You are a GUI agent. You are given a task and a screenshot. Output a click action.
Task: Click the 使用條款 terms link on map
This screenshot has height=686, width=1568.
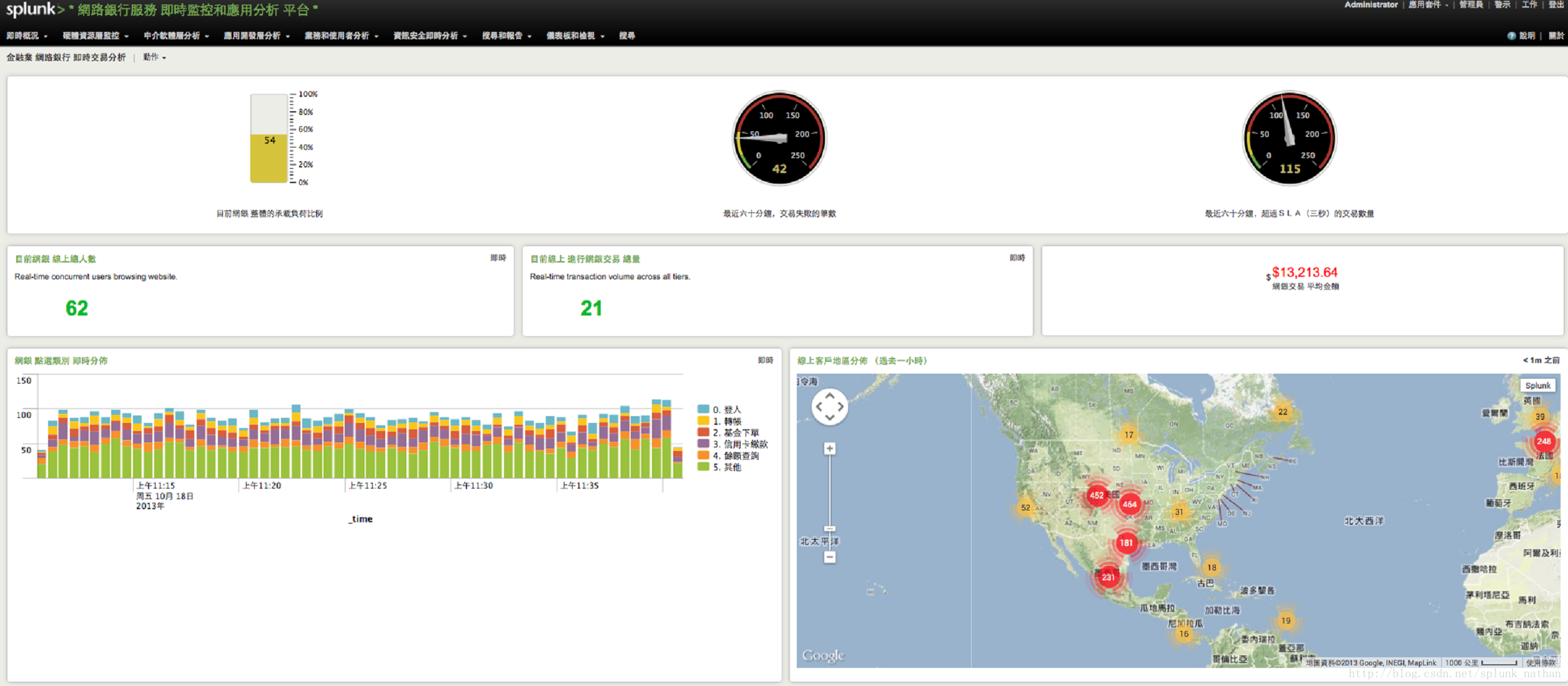1541,662
